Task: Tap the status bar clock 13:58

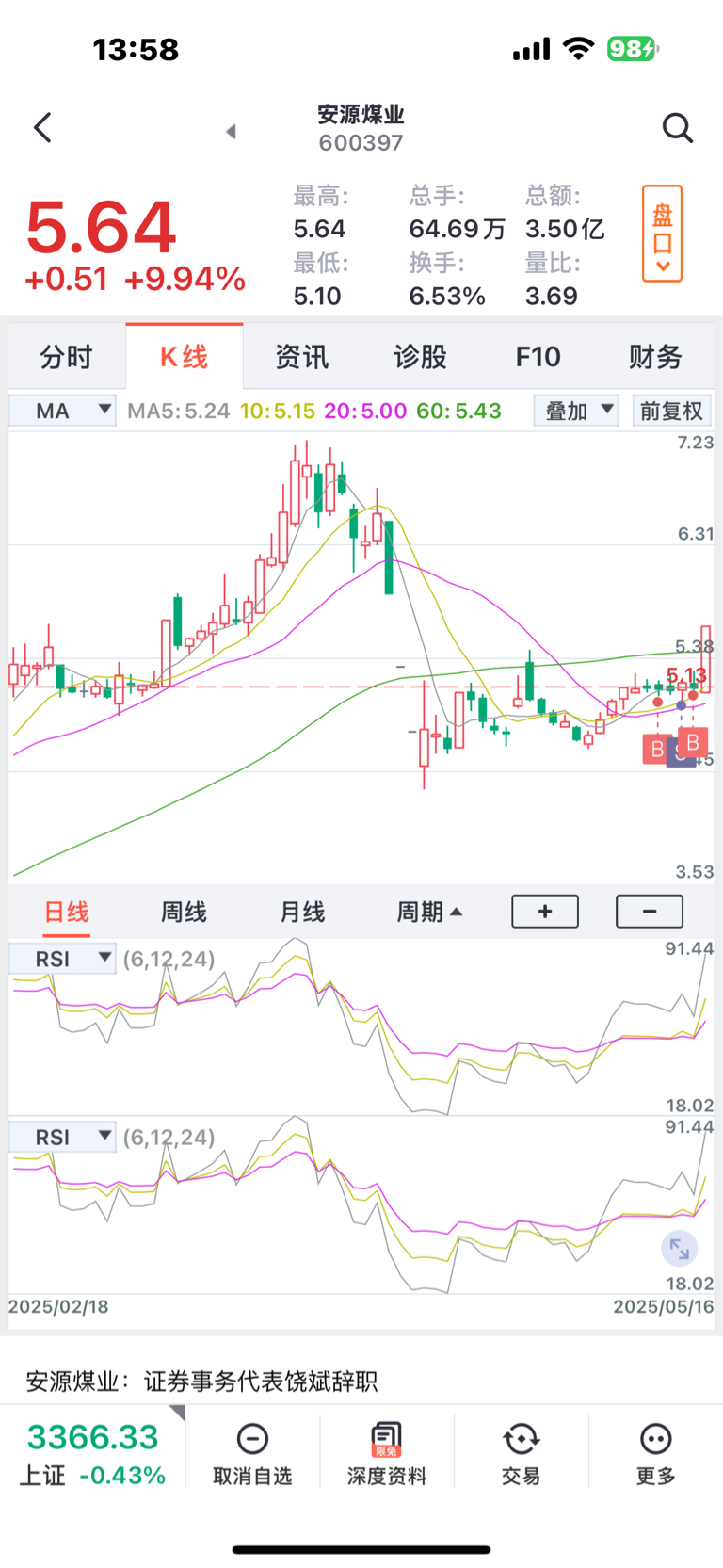Action: pyautogui.click(x=136, y=49)
